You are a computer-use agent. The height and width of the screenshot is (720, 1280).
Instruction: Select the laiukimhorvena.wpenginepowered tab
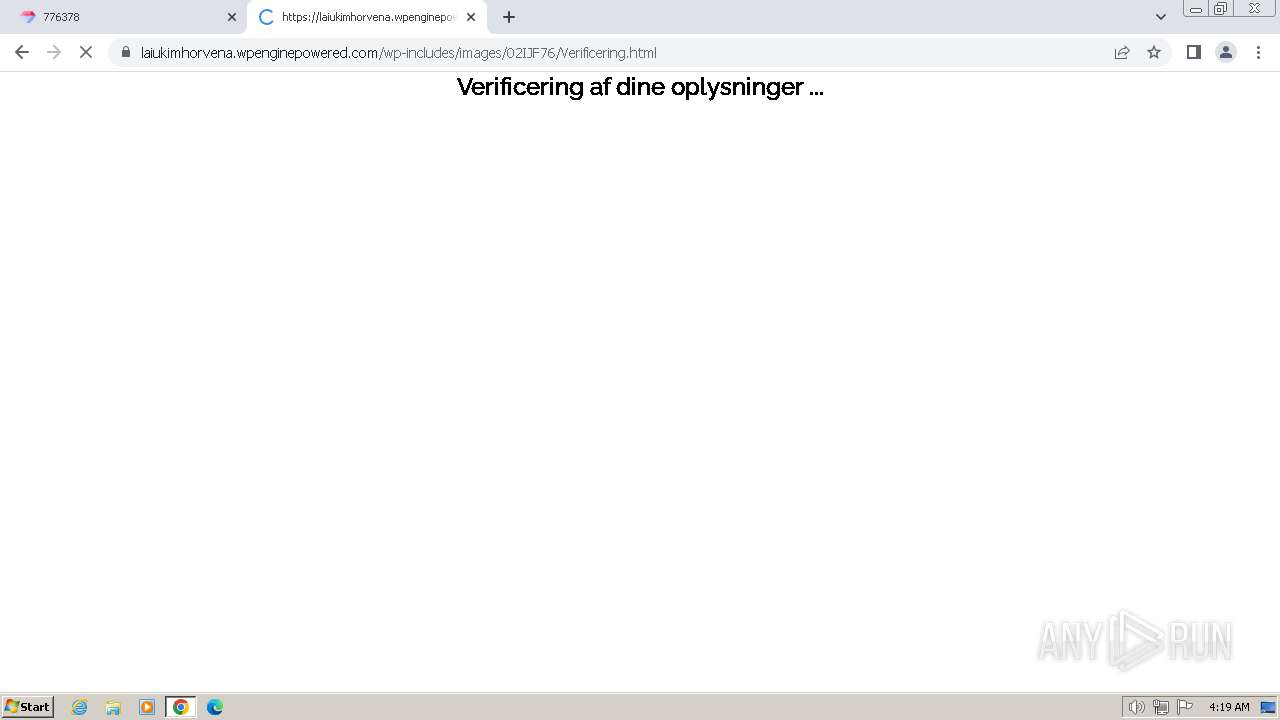pyautogui.click(x=367, y=17)
